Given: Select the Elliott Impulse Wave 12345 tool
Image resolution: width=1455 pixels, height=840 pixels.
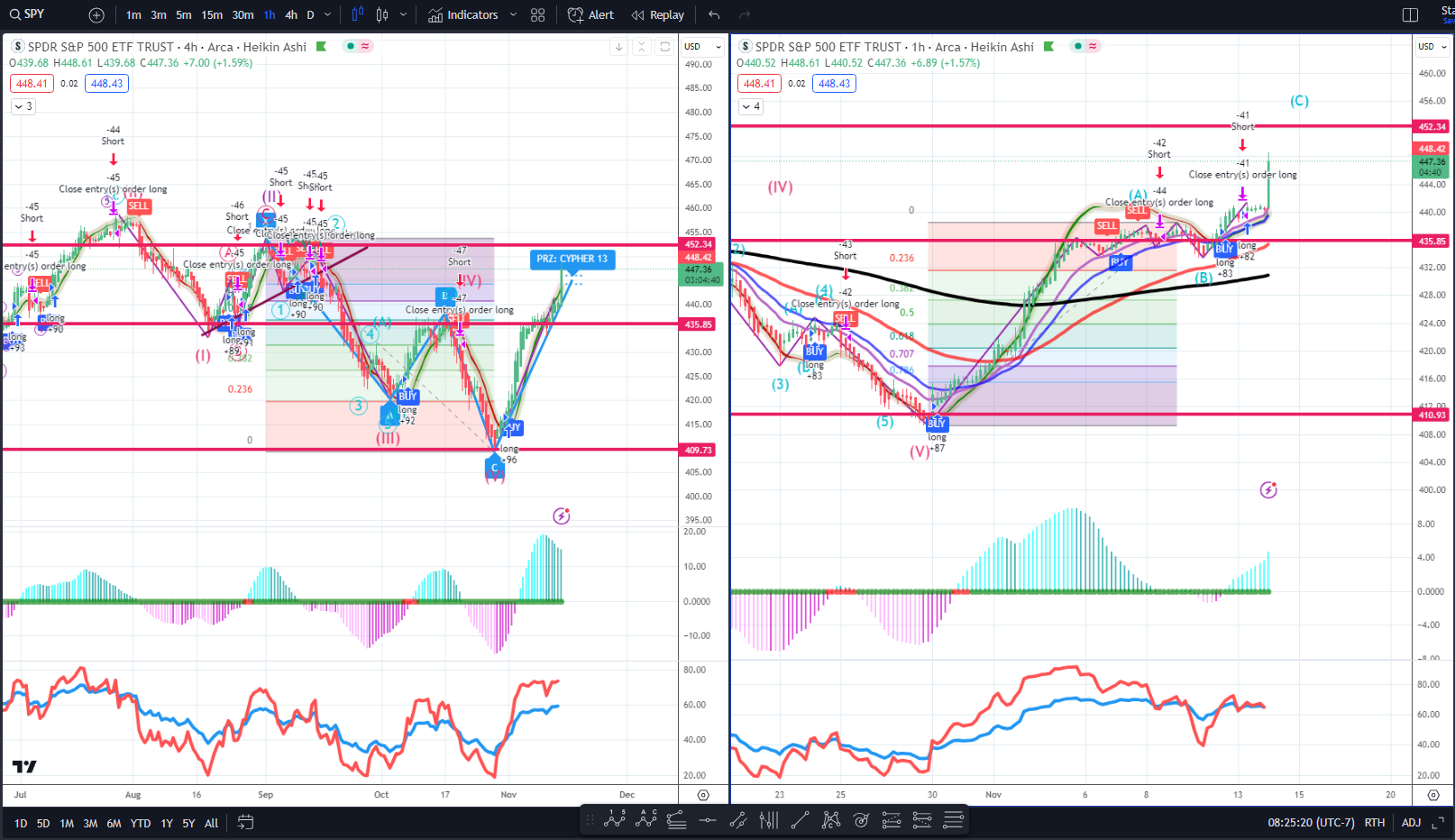Looking at the screenshot, I should point(616,819).
